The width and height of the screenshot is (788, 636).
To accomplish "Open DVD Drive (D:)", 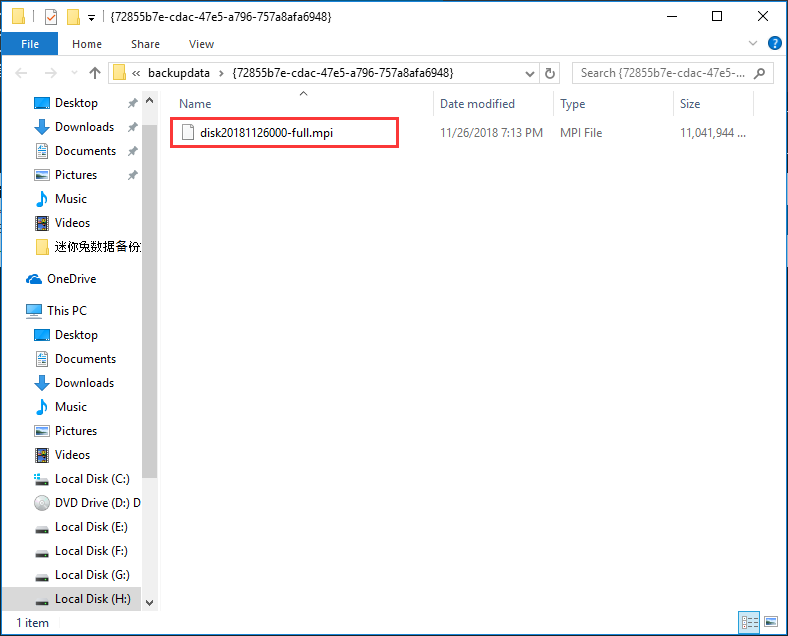I will click(x=97, y=503).
